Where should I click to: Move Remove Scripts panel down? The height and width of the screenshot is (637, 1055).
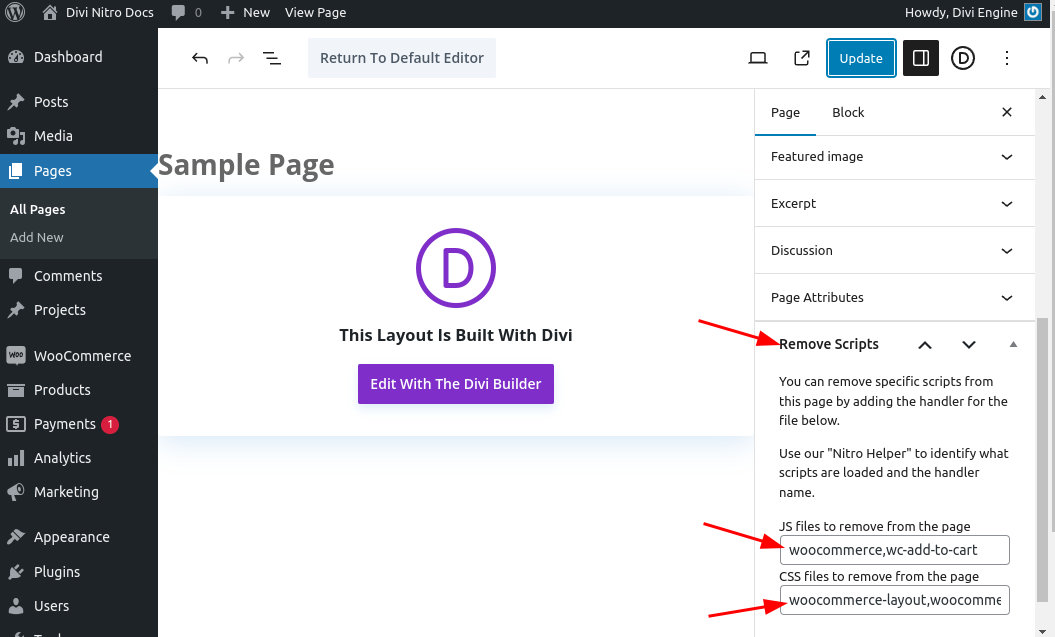(x=968, y=344)
